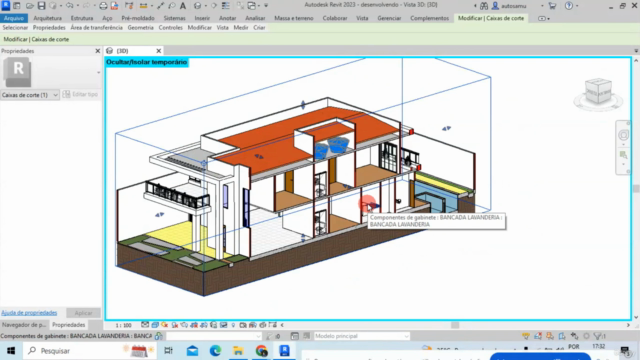
Task: Toggle Crop View in view control bar
Action: [194, 325]
